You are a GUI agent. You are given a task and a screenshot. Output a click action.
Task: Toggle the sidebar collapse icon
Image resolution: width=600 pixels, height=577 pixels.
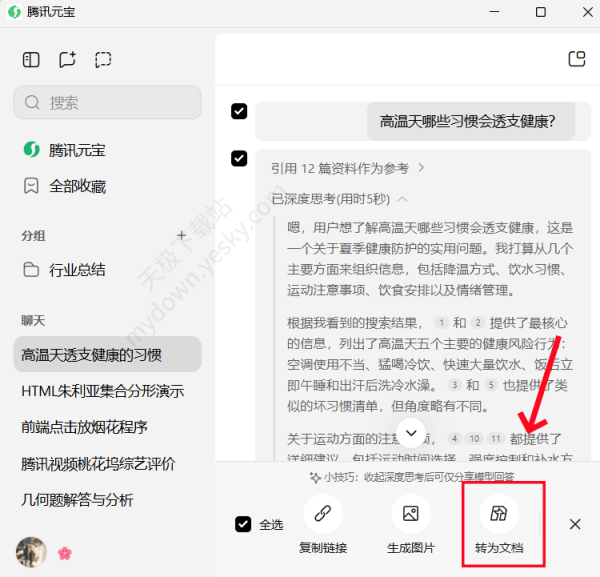pyautogui.click(x=31, y=60)
